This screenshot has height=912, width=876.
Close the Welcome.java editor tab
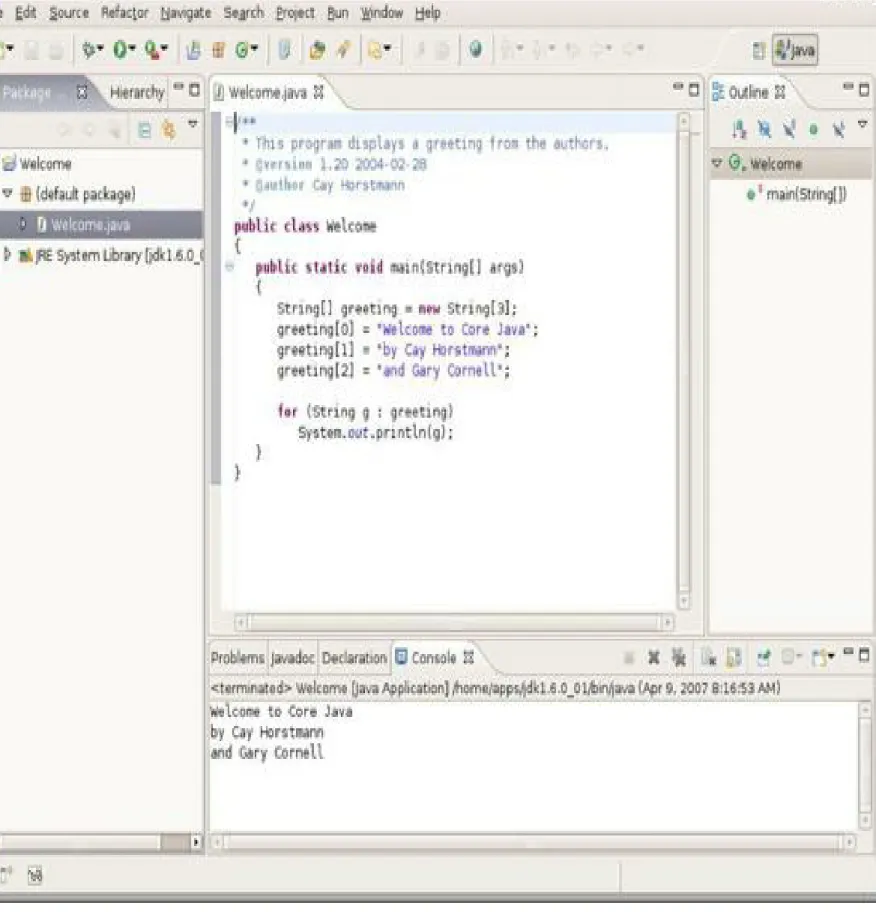pyautogui.click(x=319, y=91)
